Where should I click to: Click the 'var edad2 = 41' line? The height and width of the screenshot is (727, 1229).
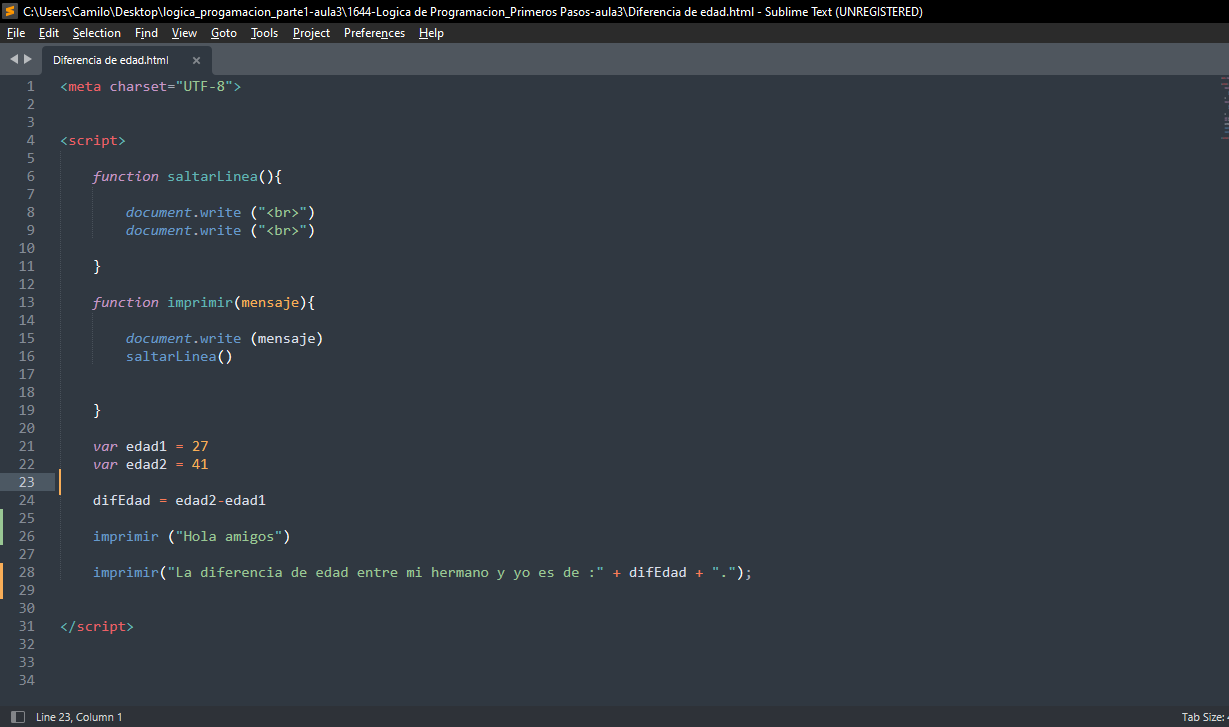click(151, 464)
